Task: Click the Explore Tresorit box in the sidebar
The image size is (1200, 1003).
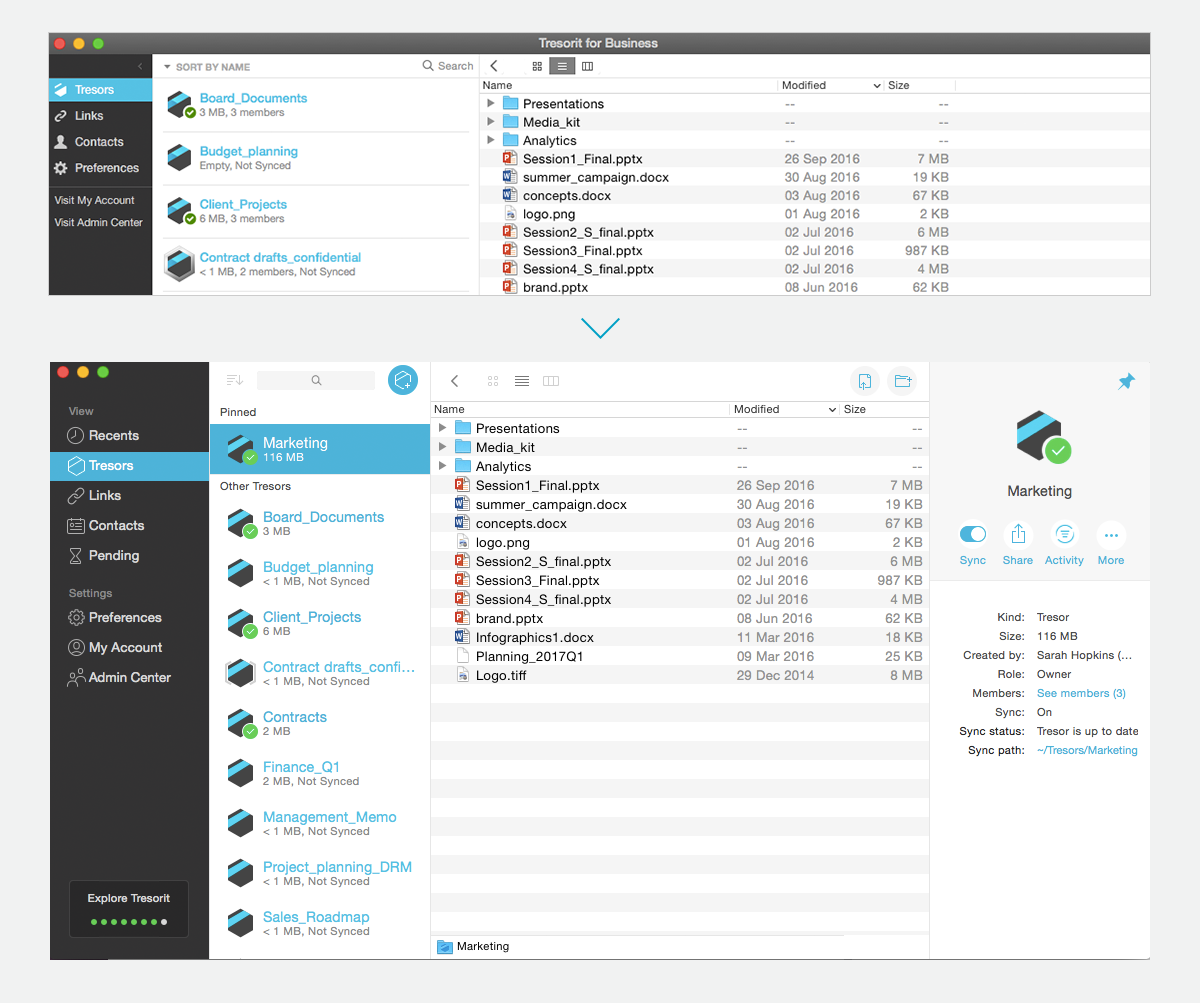Action: (129, 908)
